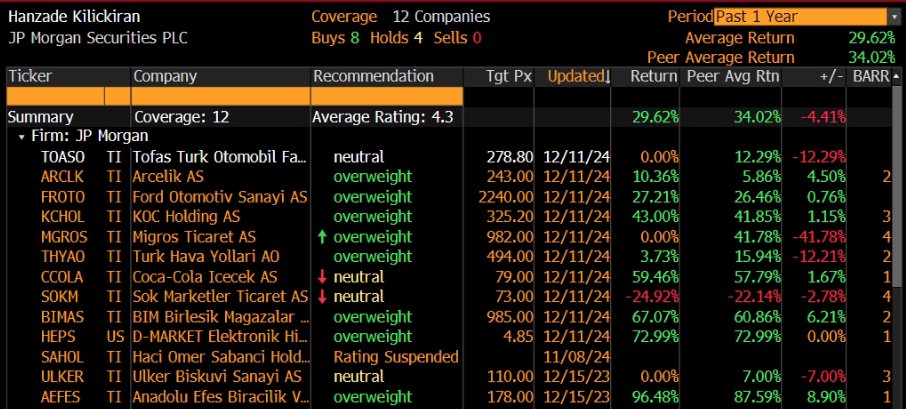Viewport: 906px width, 409px height.
Task: Click the downgrade arrow on Sok Marketler row
Action: pyautogui.click(x=322, y=297)
